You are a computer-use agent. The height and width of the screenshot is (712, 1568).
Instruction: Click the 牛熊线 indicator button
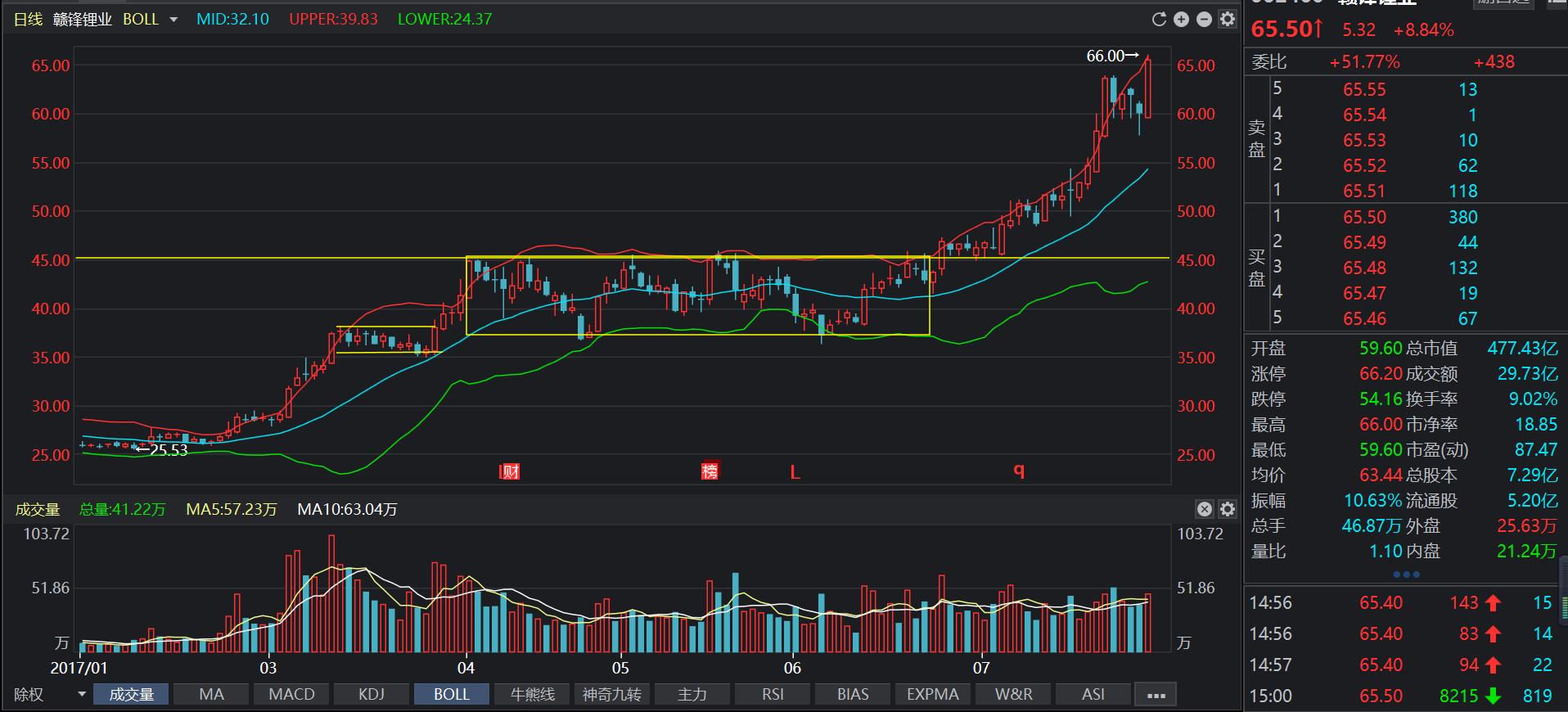click(532, 695)
